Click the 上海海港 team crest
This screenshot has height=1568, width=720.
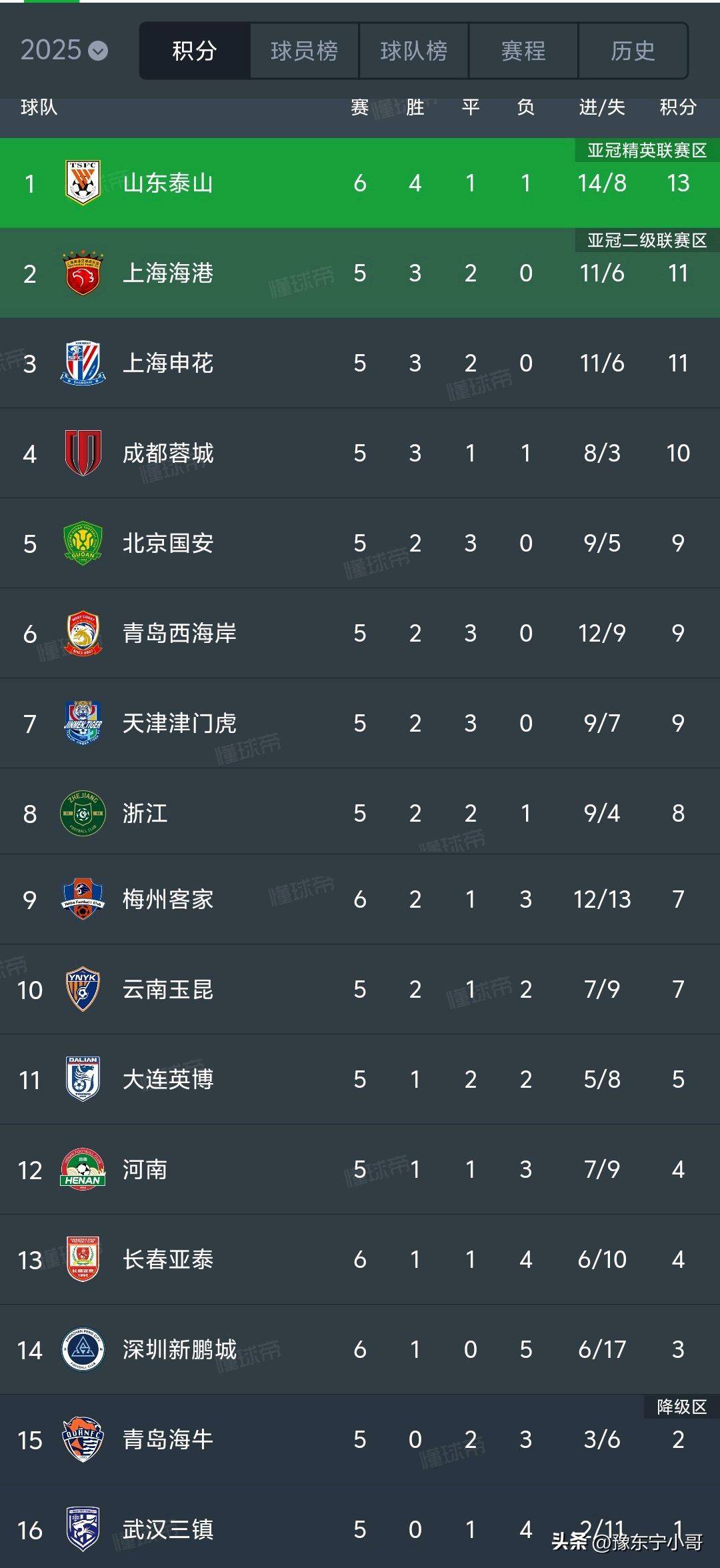pyautogui.click(x=83, y=273)
